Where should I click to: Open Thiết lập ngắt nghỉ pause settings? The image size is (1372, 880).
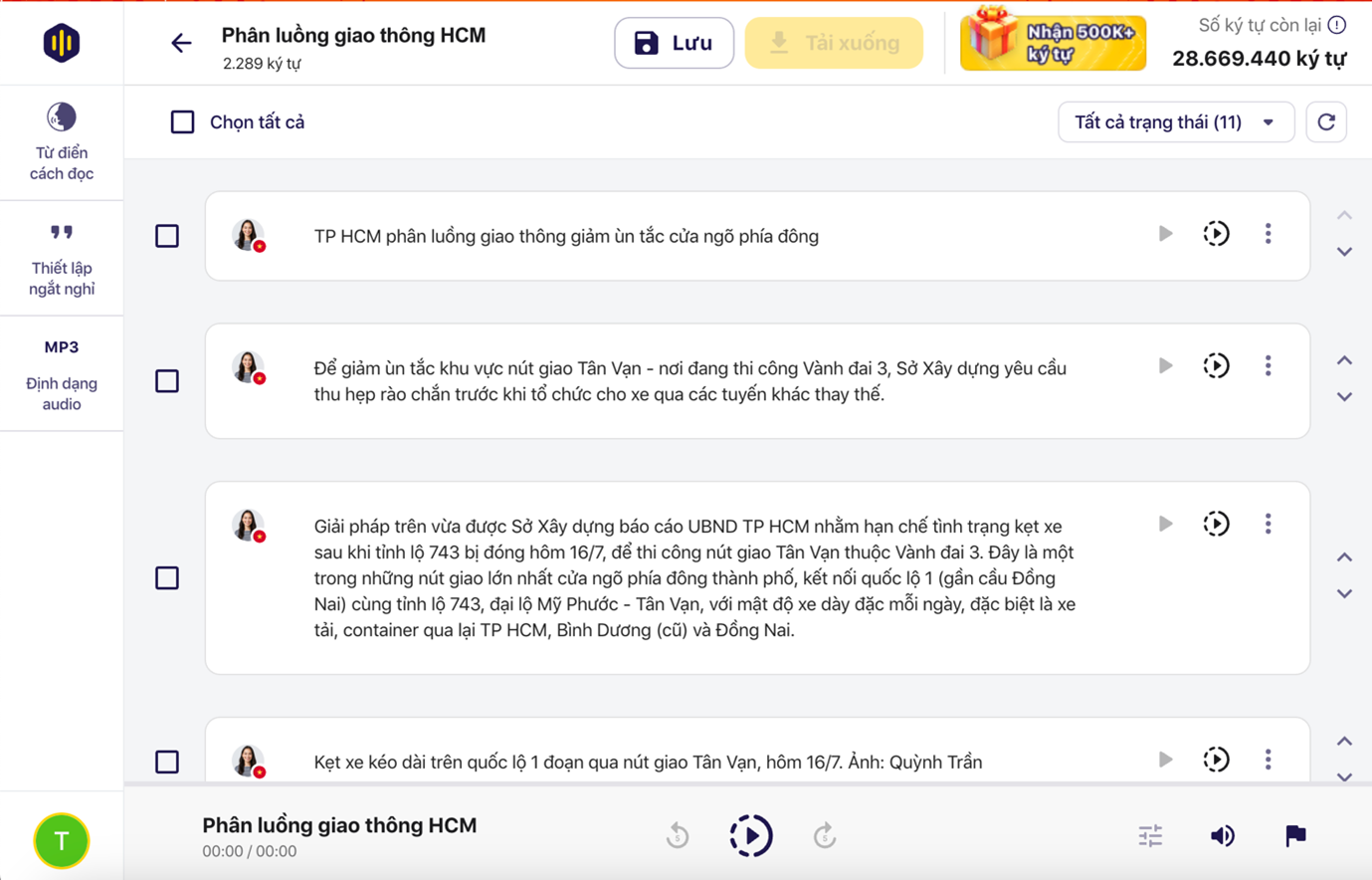pyautogui.click(x=62, y=259)
